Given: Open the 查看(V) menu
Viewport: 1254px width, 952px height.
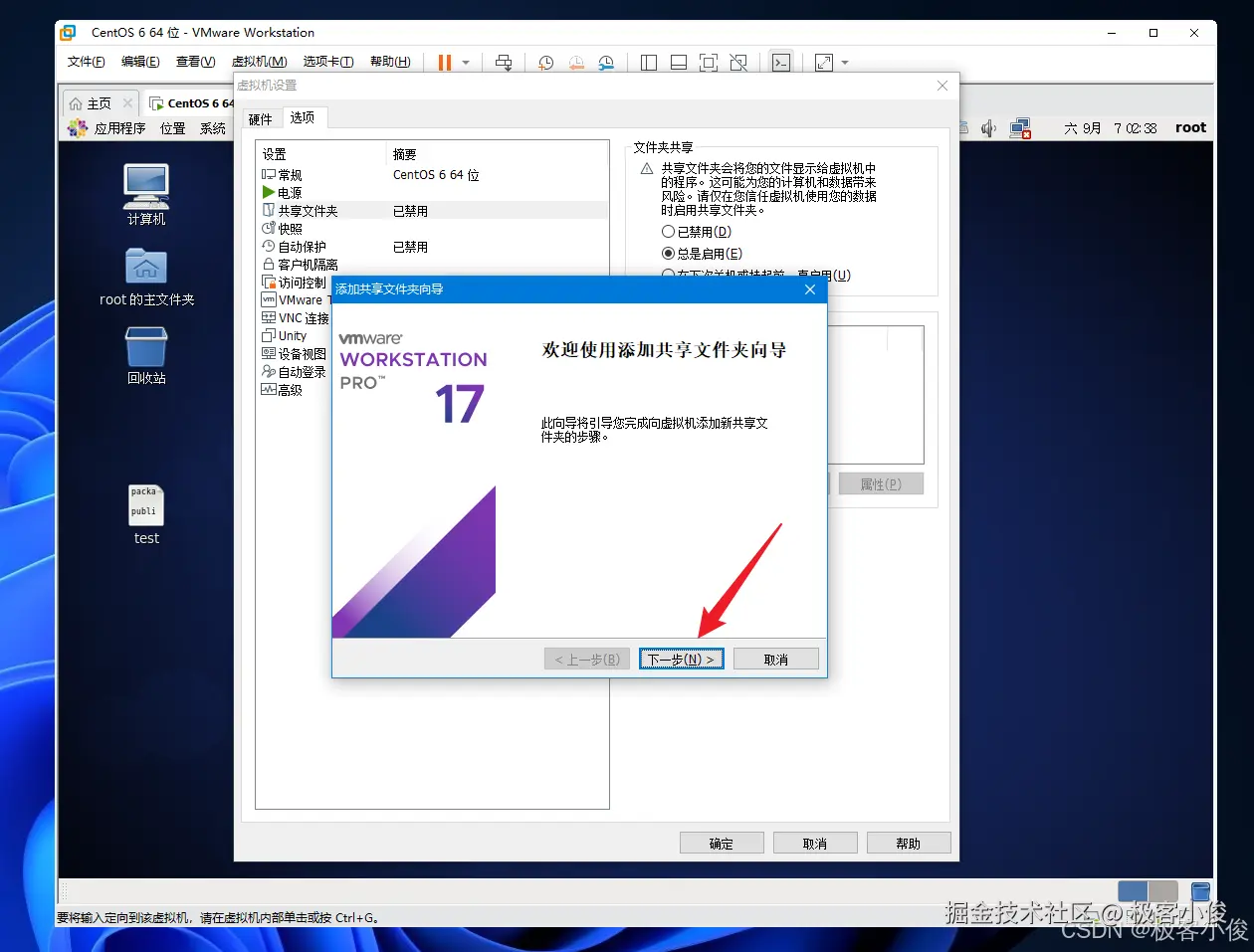Looking at the screenshot, I should click(195, 62).
